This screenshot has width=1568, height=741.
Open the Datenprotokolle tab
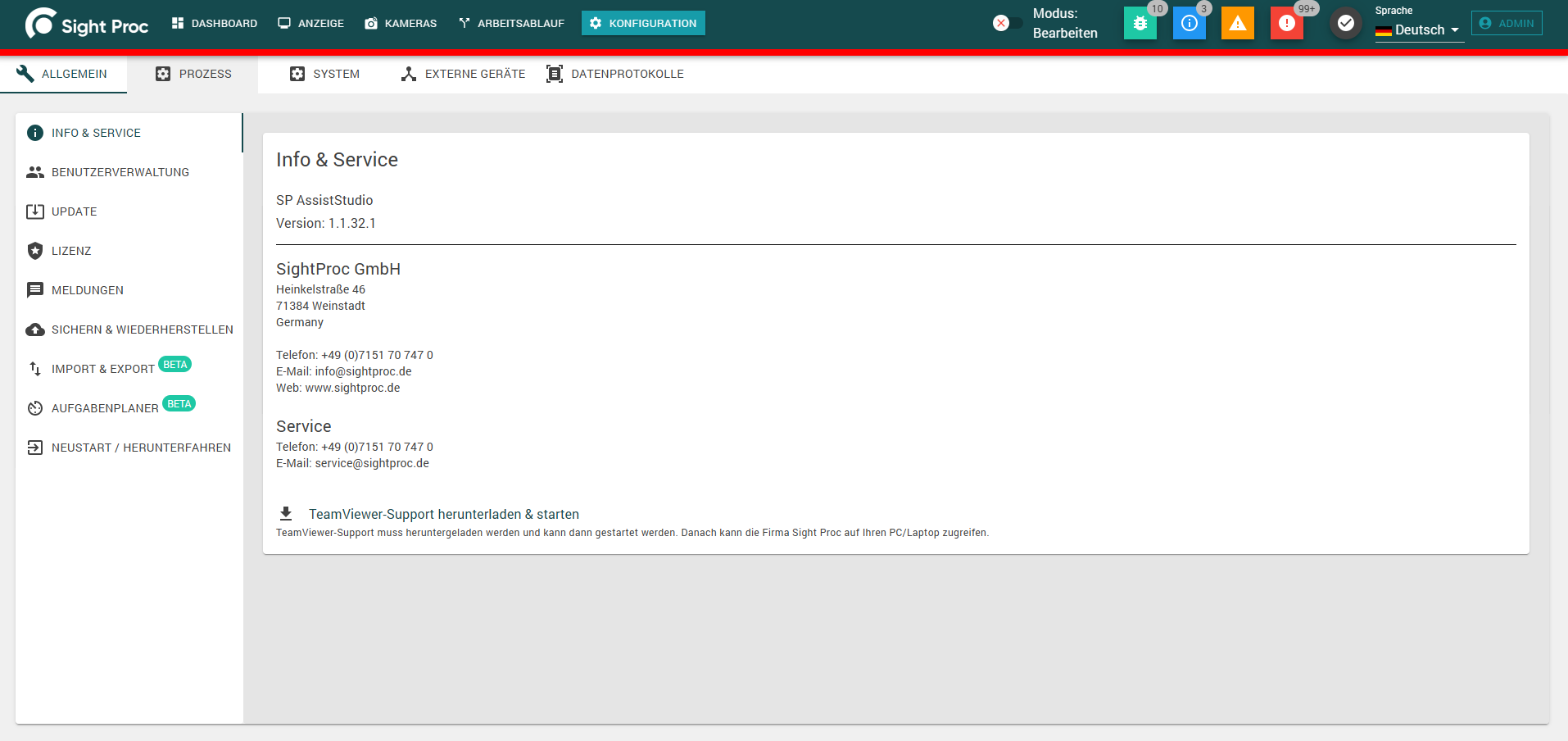click(614, 74)
